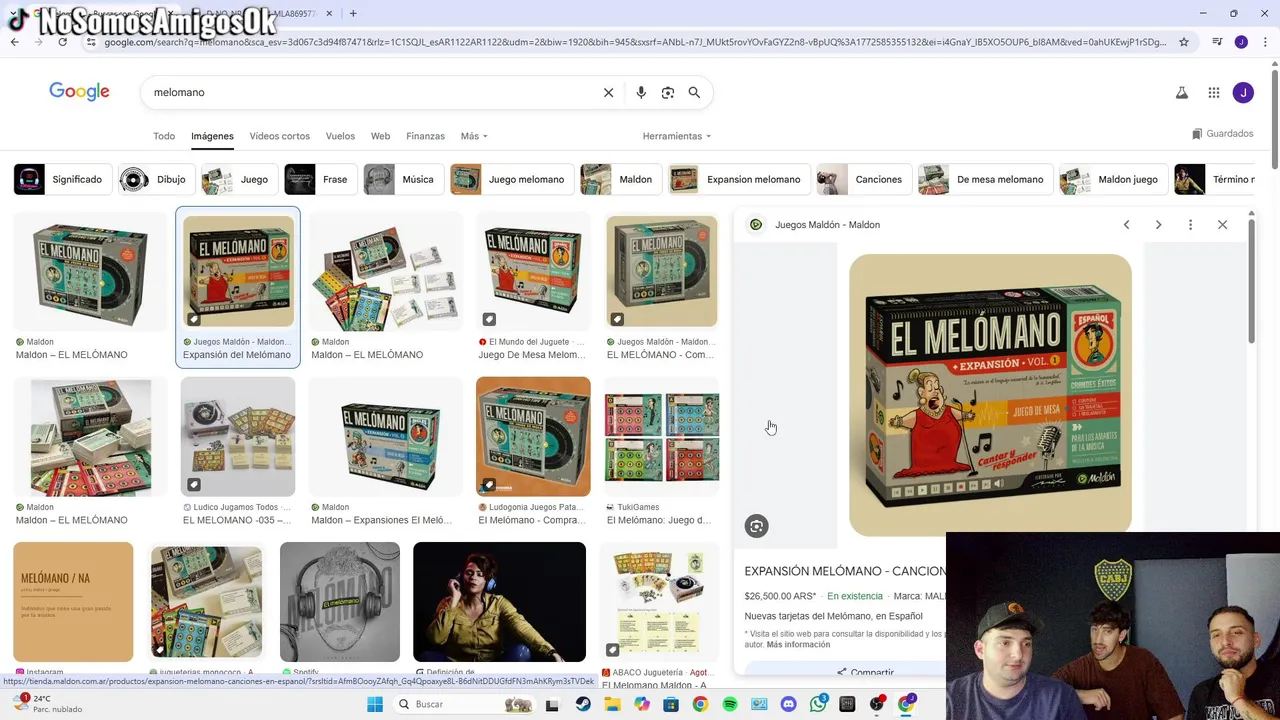The image size is (1280, 720).
Task: Open the Expansión del Melómano thumbnail
Action: click(238, 272)
